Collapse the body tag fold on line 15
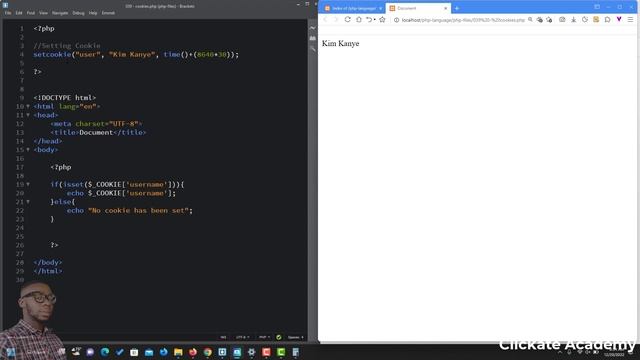The width and height of the screenshot is (640, 360). tap(28, 150)
